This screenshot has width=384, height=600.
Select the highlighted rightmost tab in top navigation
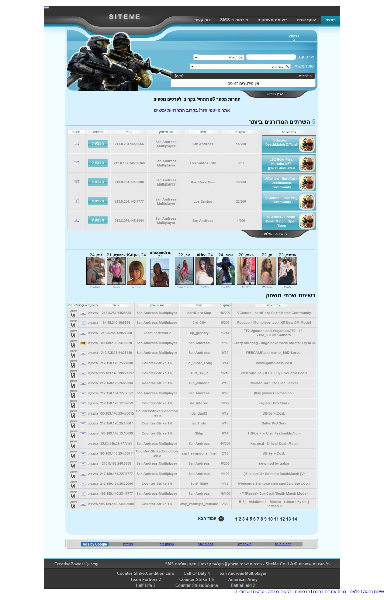tap(330, 20)
